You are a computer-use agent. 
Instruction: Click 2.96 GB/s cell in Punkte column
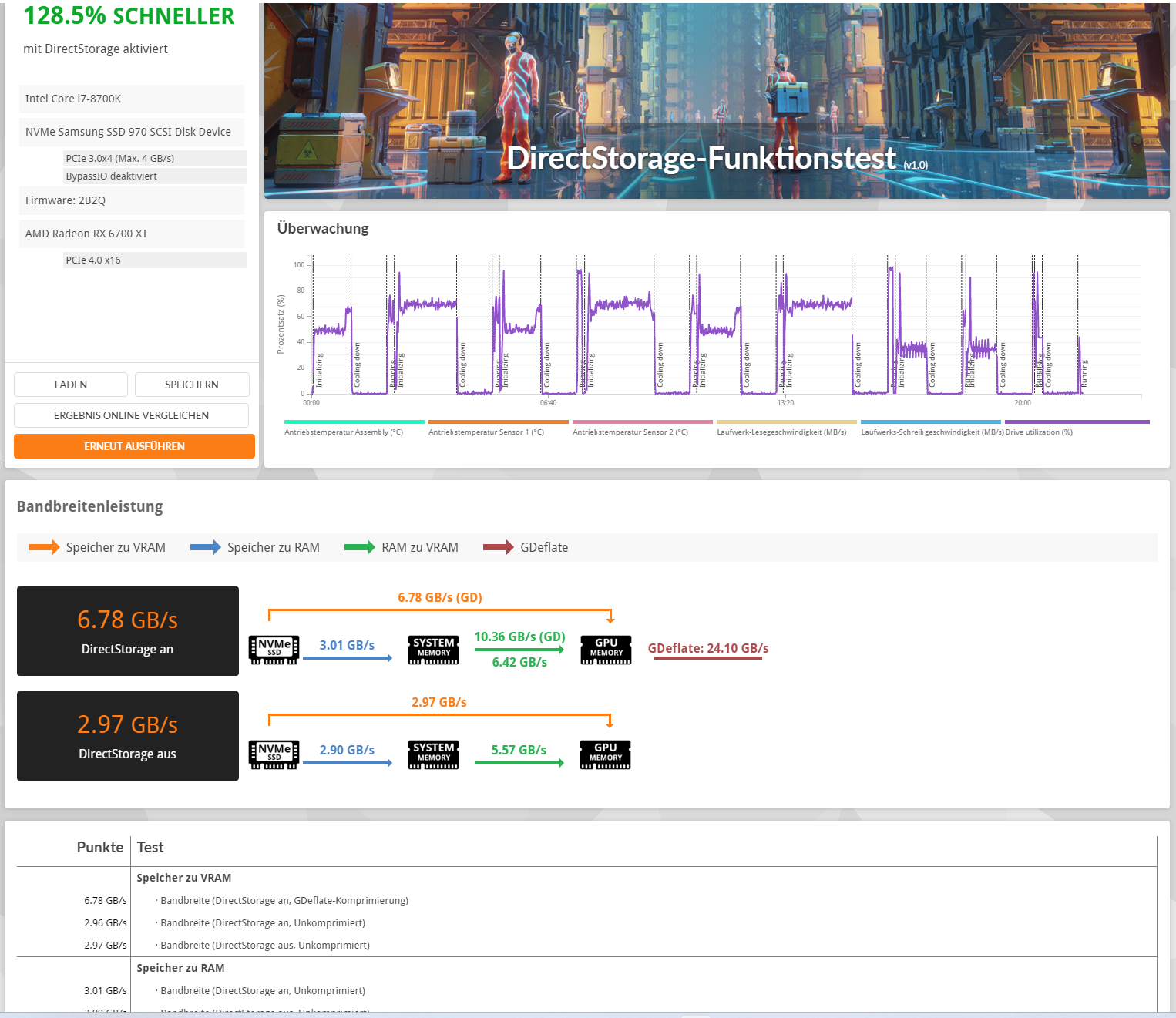pyautogui.click(x=106, y=922)
